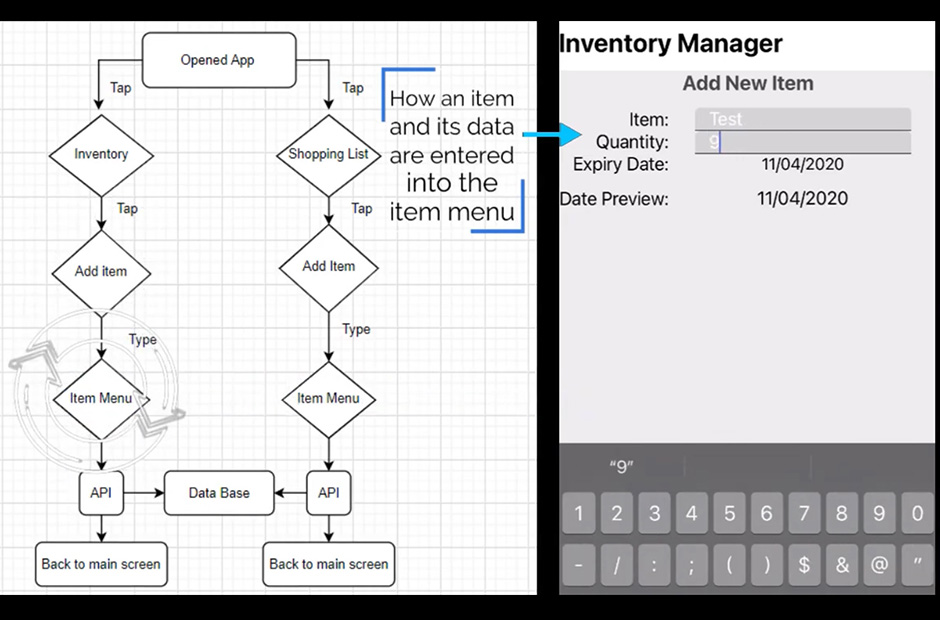Click the Date Preview value 11/04/2020
Screen dimensions: 940x620
pos(802,199)
